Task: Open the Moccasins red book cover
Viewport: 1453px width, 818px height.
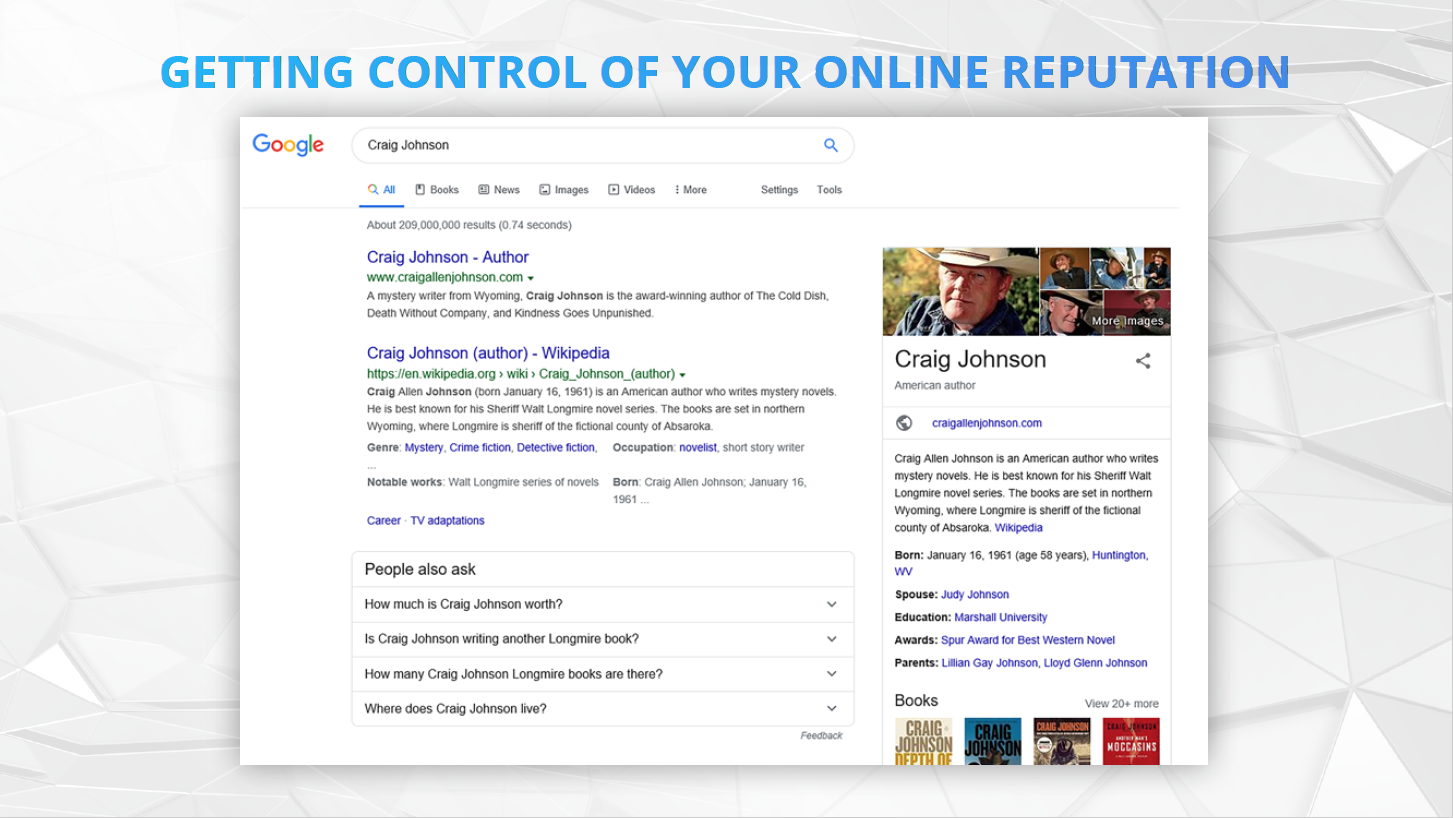Action: (x=1131, y=741)
